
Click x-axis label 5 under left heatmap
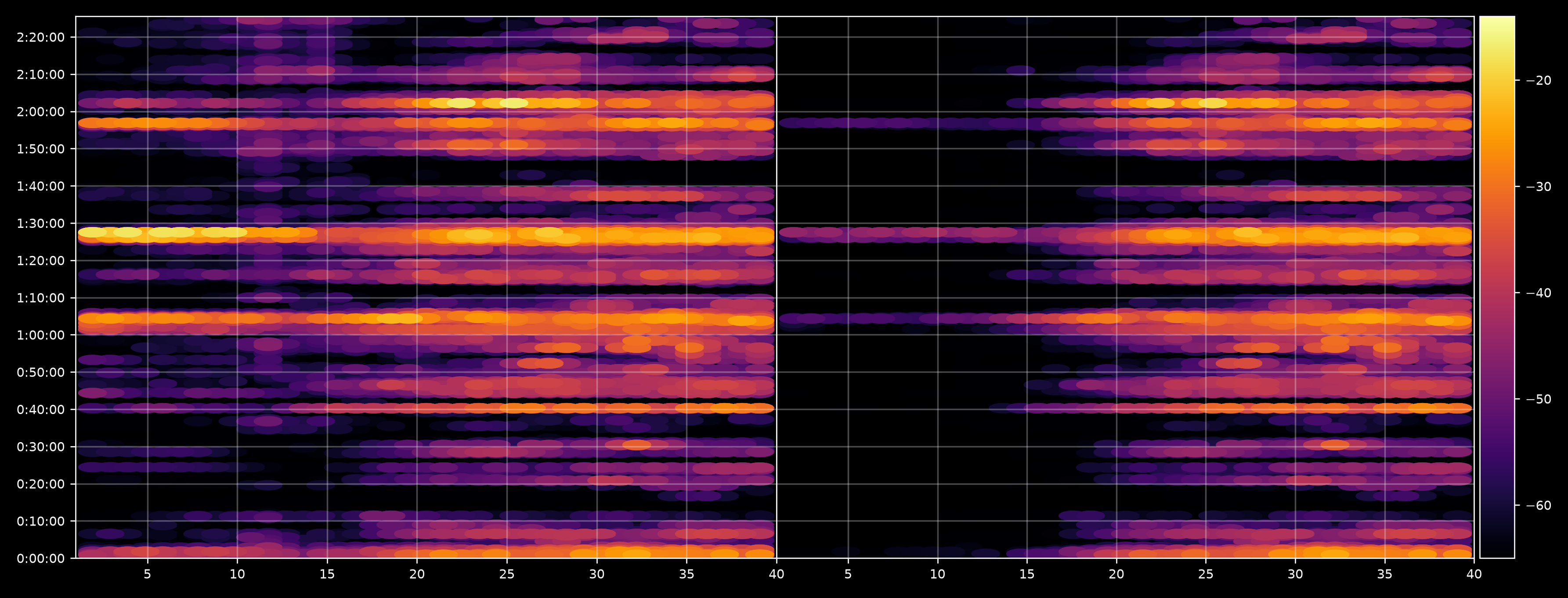click(147, 574)
